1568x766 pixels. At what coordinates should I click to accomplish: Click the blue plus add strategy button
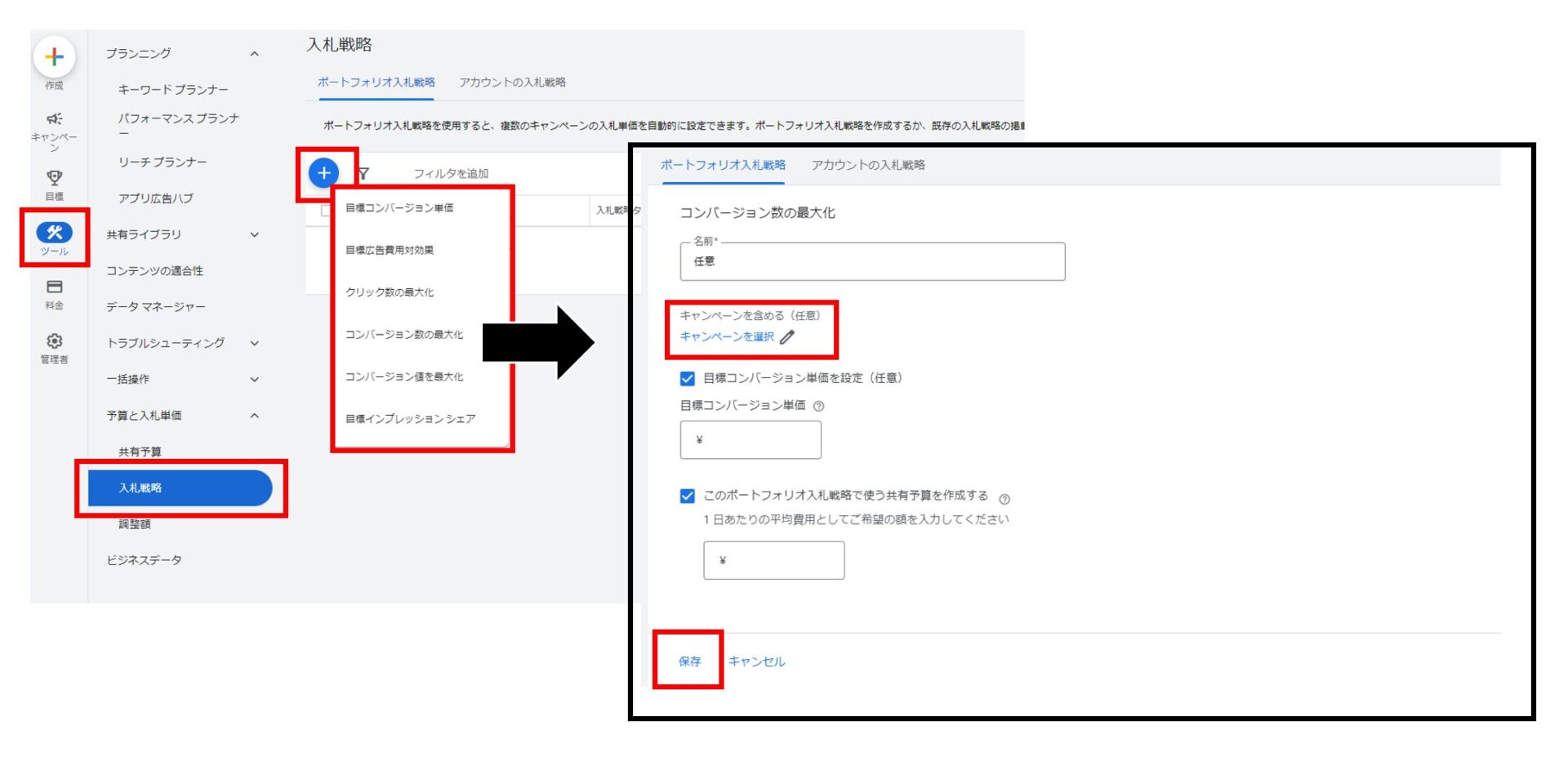pyautogui.click(x=324, y=173)
